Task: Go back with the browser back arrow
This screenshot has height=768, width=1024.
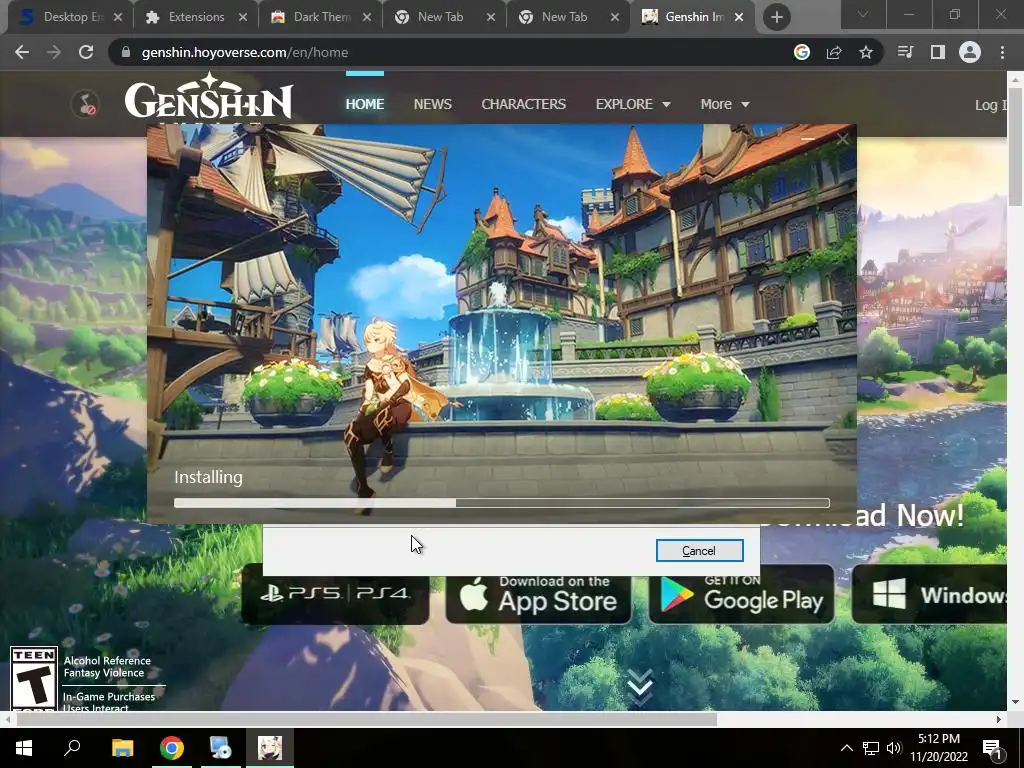Action: click(22, 52)
